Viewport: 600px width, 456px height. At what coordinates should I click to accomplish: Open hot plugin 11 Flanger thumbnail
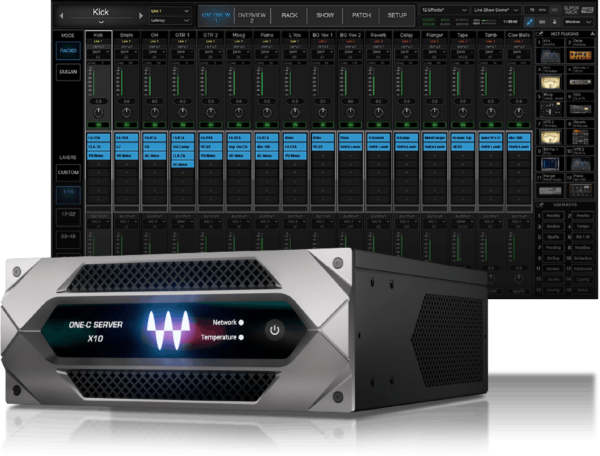[x=550, y=191]
